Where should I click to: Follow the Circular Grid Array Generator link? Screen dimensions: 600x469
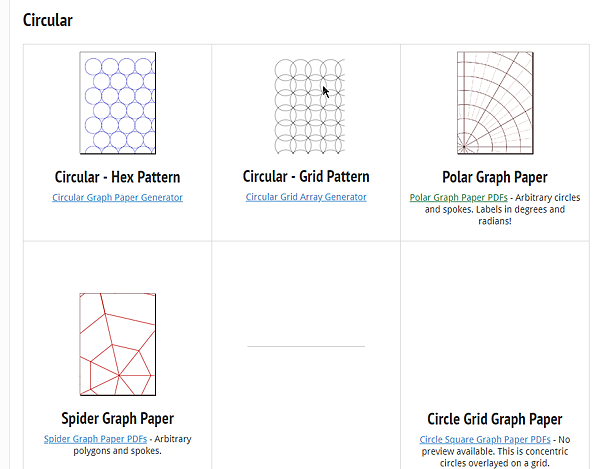click(x=306, y=197)
